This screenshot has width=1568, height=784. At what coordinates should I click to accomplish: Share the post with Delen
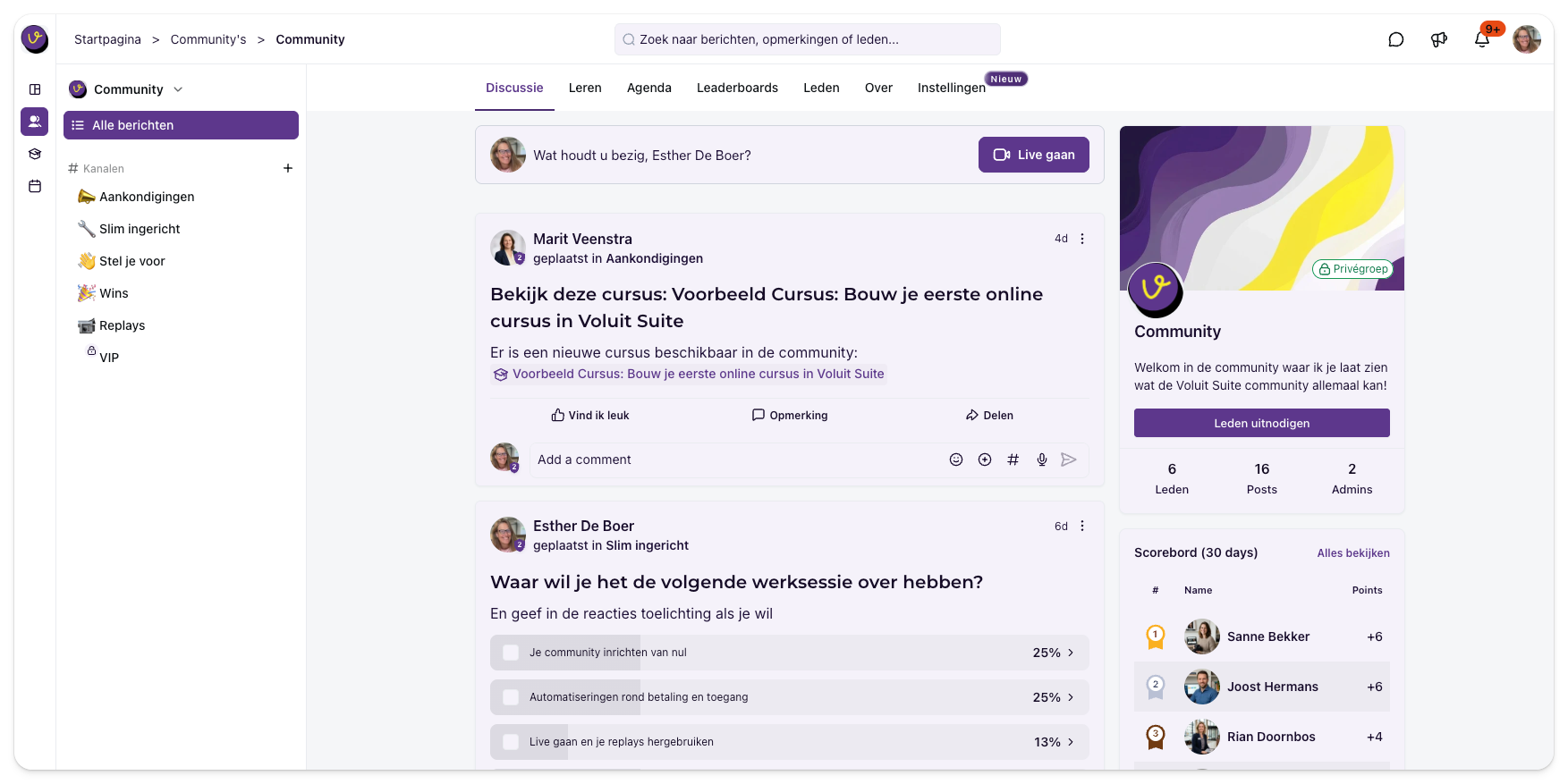pyautogui.click(x=989, y=416)
